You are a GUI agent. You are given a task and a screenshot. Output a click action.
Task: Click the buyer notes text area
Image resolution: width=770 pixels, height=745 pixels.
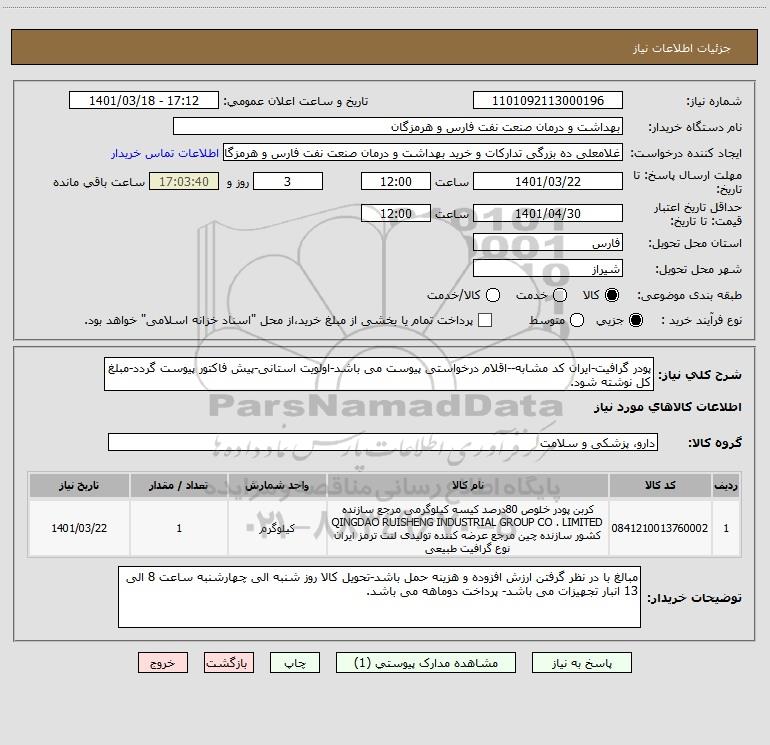[x=379, y=597]
